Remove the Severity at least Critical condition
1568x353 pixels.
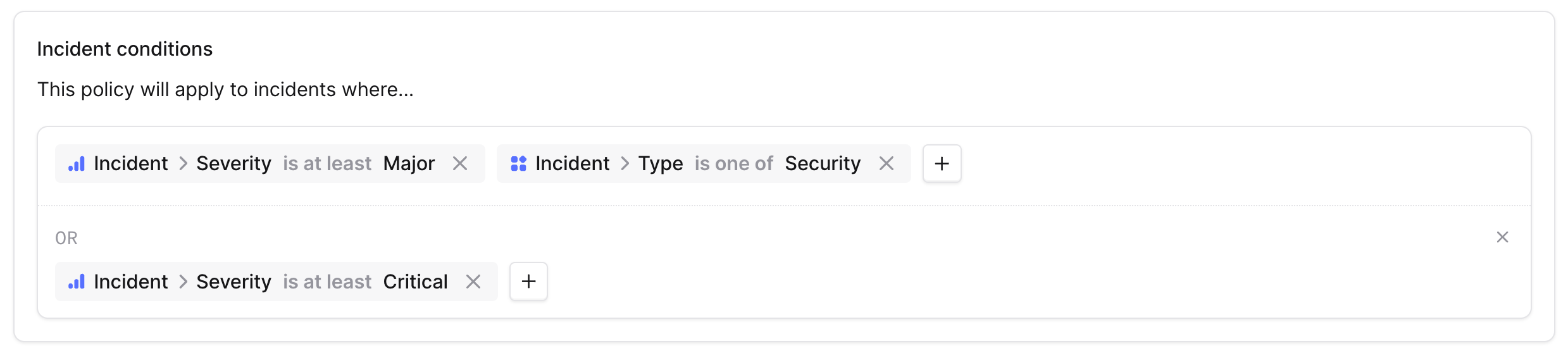click(473, 282)
